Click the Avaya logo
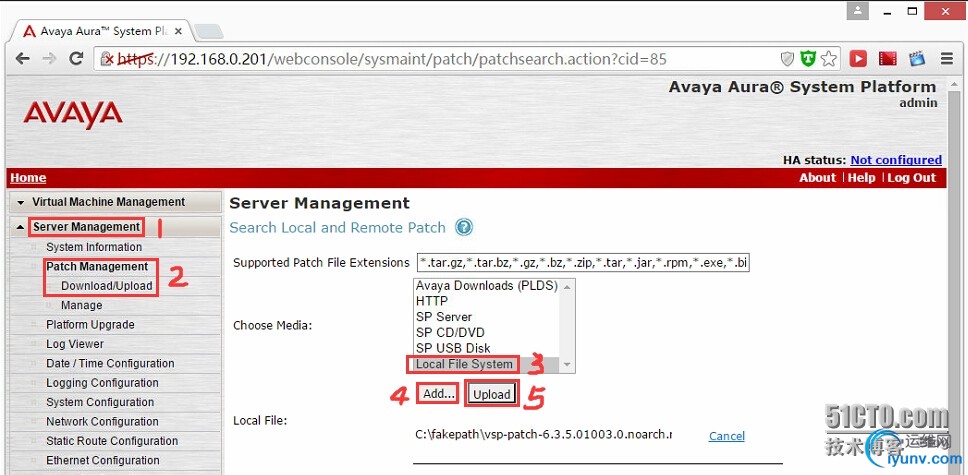The image size is (968, 475). [73, 115]
